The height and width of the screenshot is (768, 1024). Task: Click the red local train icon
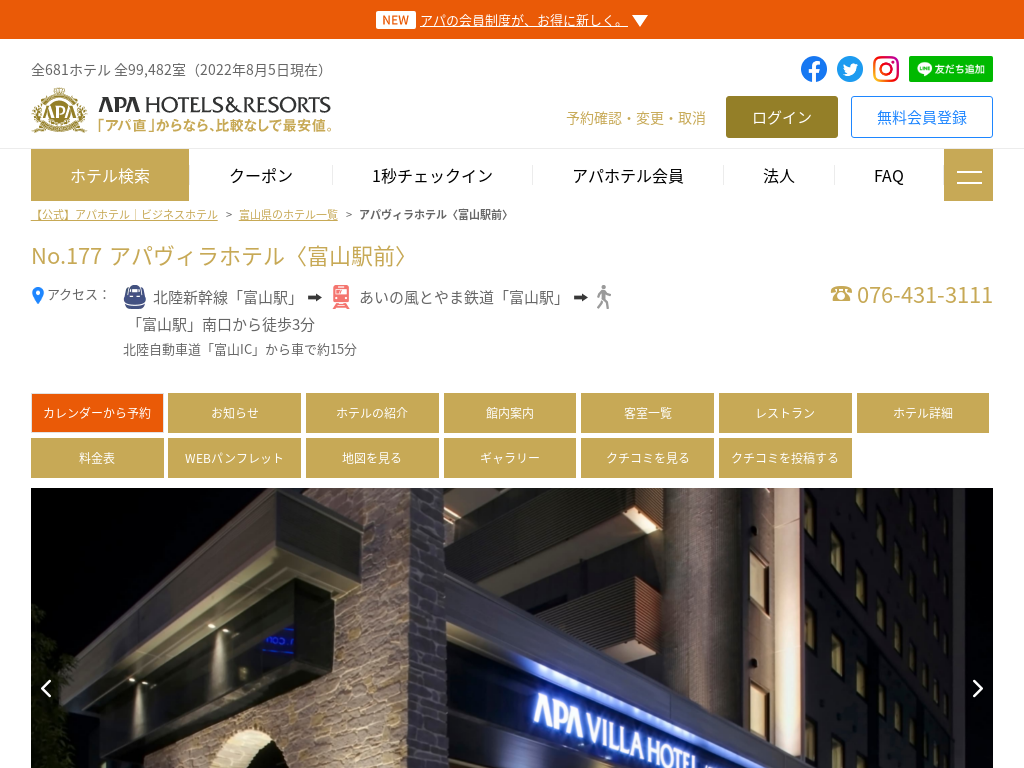click(x=341, y=297)
